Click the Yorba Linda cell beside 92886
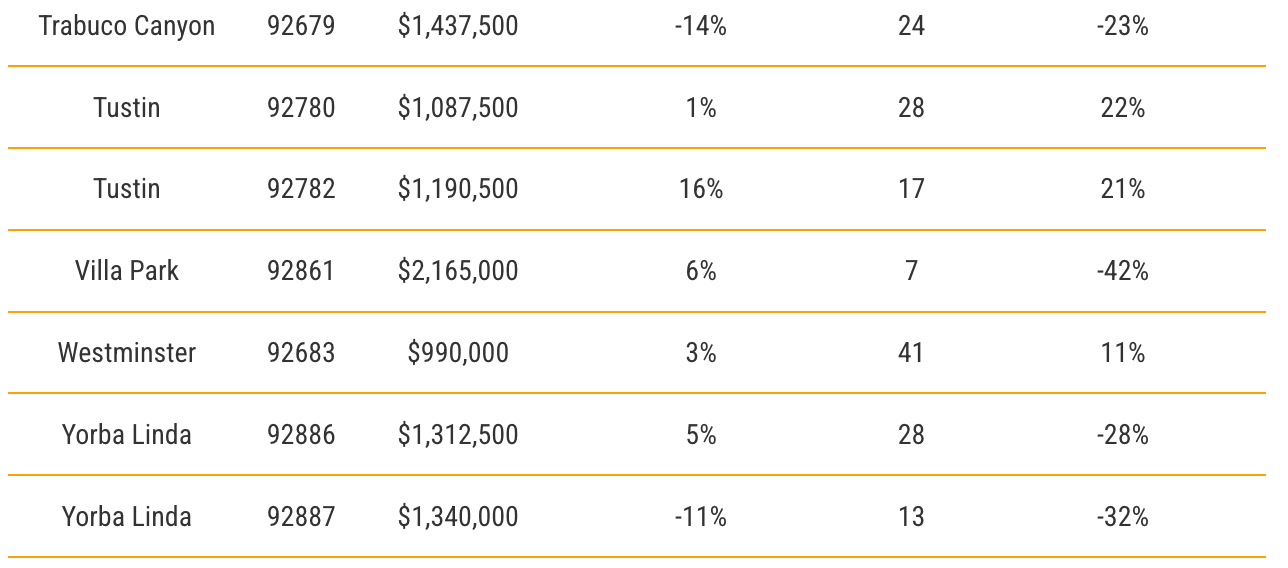Screen dimensions: 1288x568 127,435
